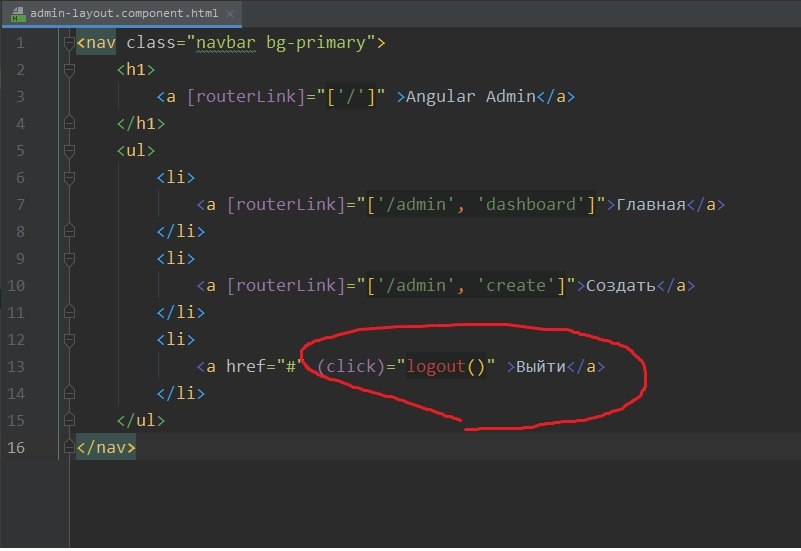Collapse the li block at line 12
This screenshot has width=801, height=551.
point(69,340)
